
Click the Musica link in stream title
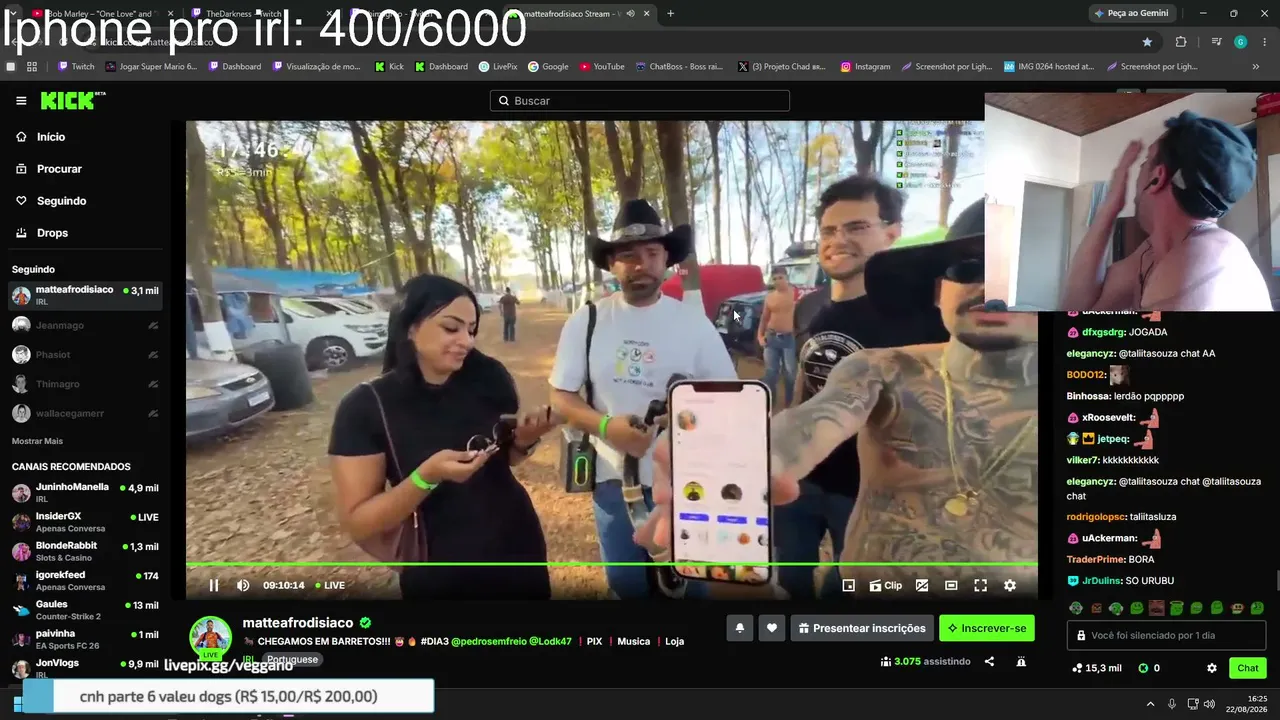pyautogui.click(x=634, y=641)
